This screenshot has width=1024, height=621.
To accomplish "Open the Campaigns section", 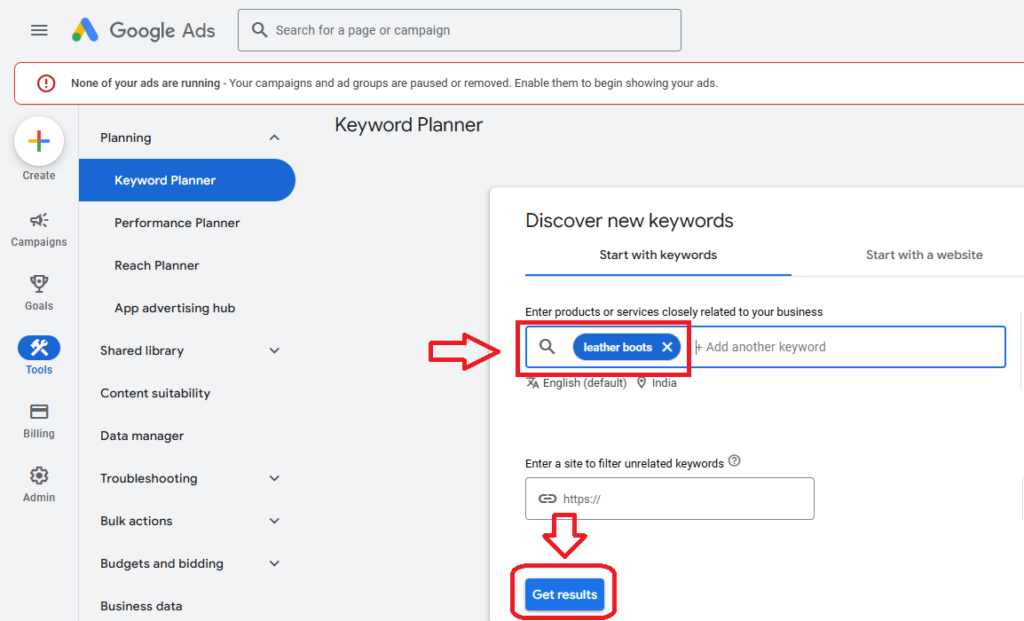I will click(x=39, y=229).
